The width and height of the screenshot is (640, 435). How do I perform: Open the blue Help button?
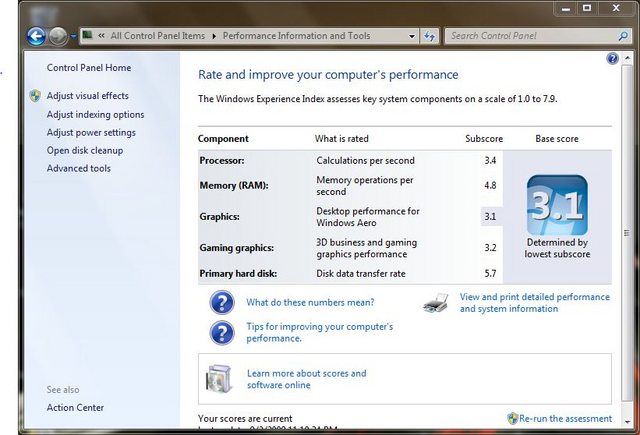point(612,58)
